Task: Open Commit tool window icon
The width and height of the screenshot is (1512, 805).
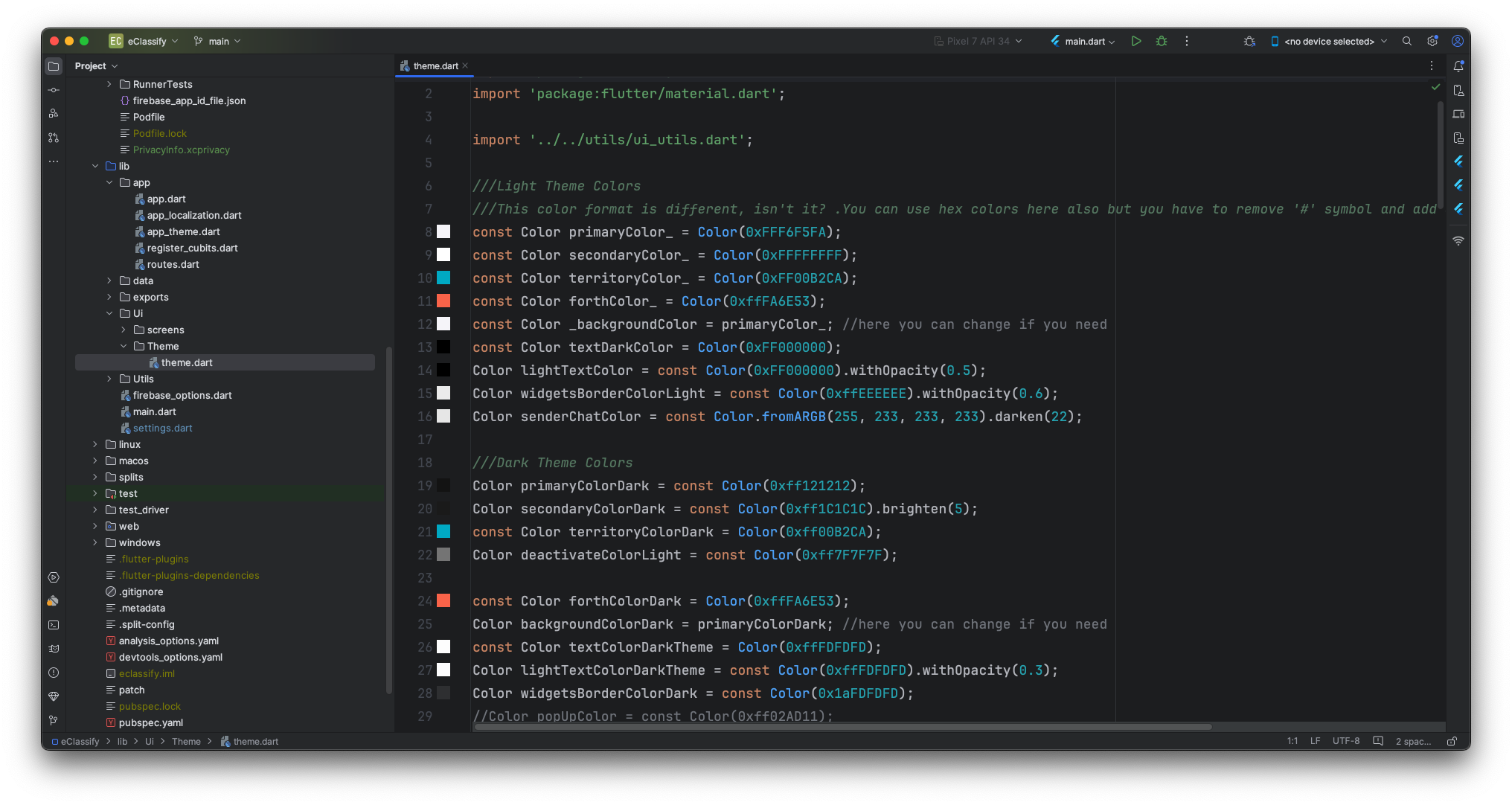Action: tap(54, 90)
